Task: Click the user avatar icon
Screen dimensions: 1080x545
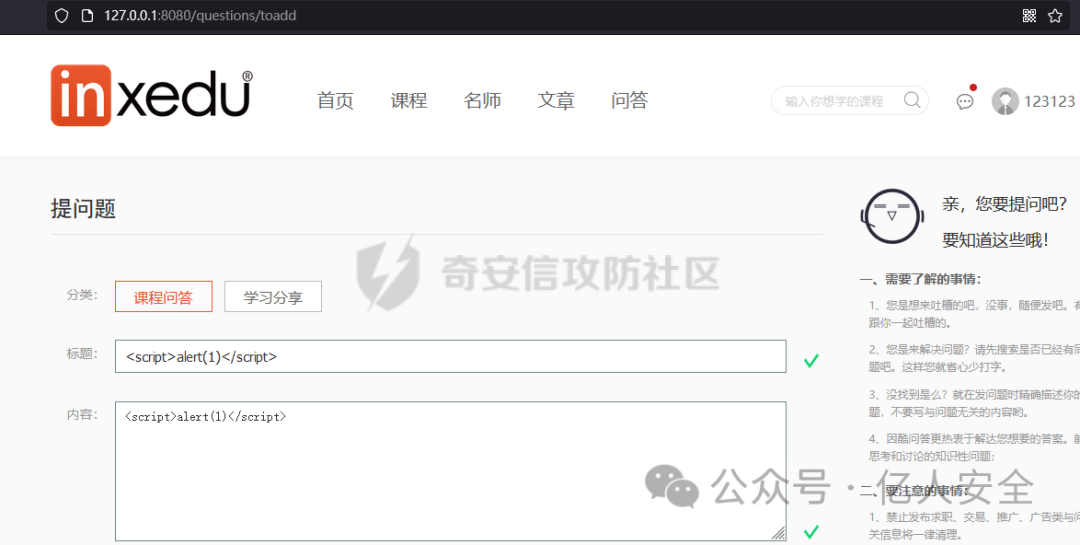Action: 1005,101
